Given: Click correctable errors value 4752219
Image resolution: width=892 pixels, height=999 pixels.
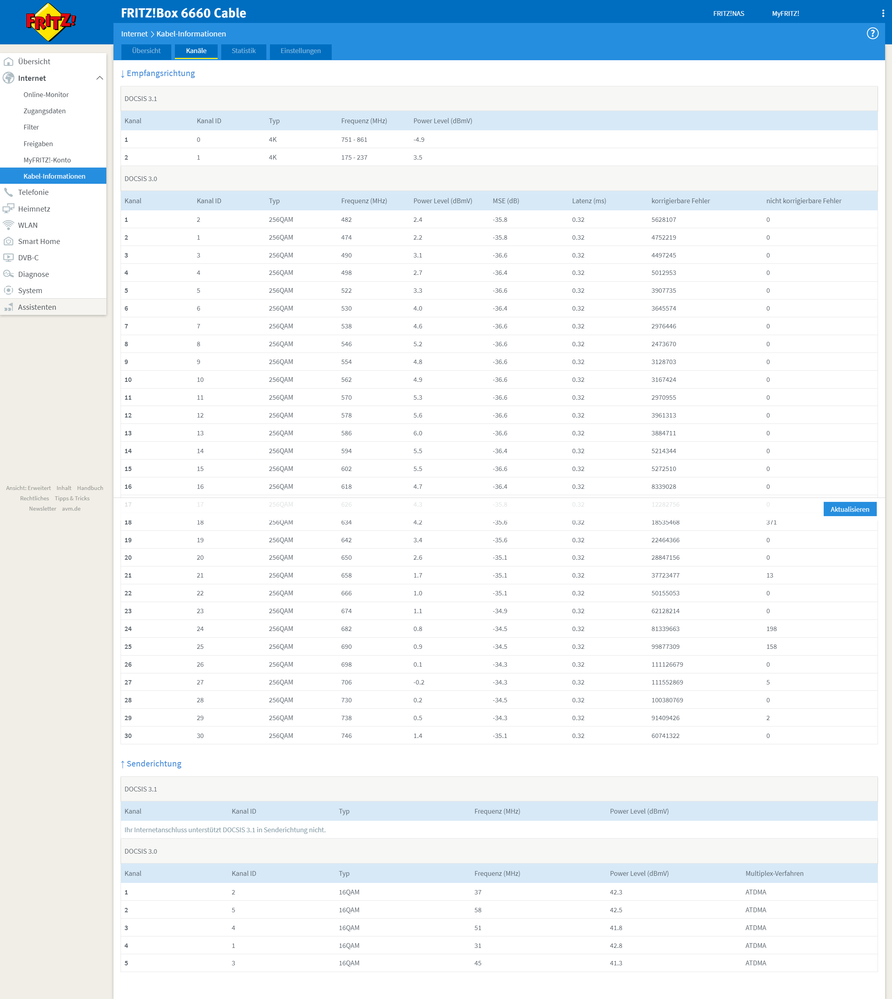Looking at the screenshot, I should (664, 238).
